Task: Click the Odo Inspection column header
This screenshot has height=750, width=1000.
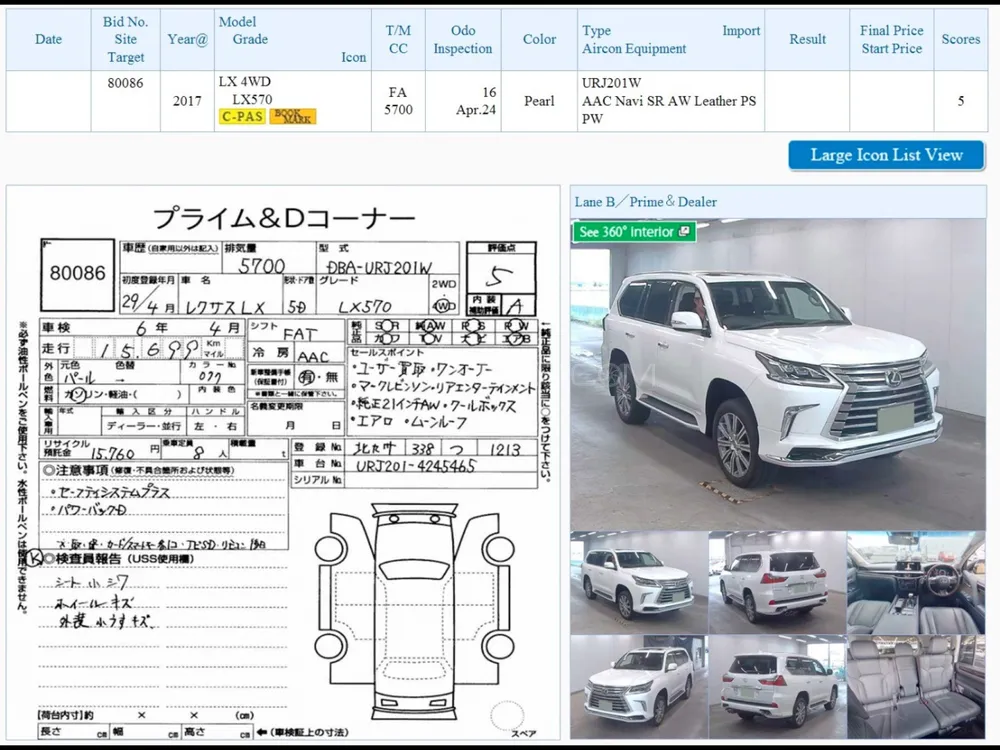Action: pyautogui.click(x=463, y=40)
